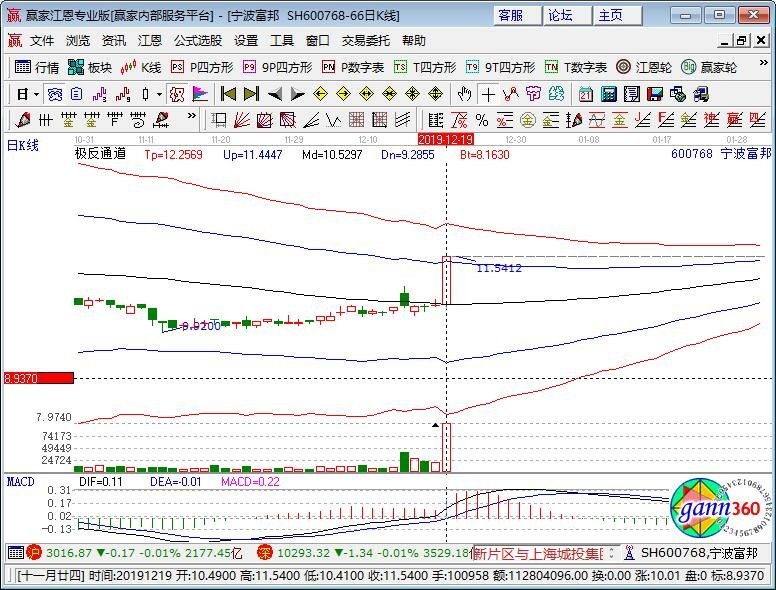Click the calendar date icon

click(585, 94)
